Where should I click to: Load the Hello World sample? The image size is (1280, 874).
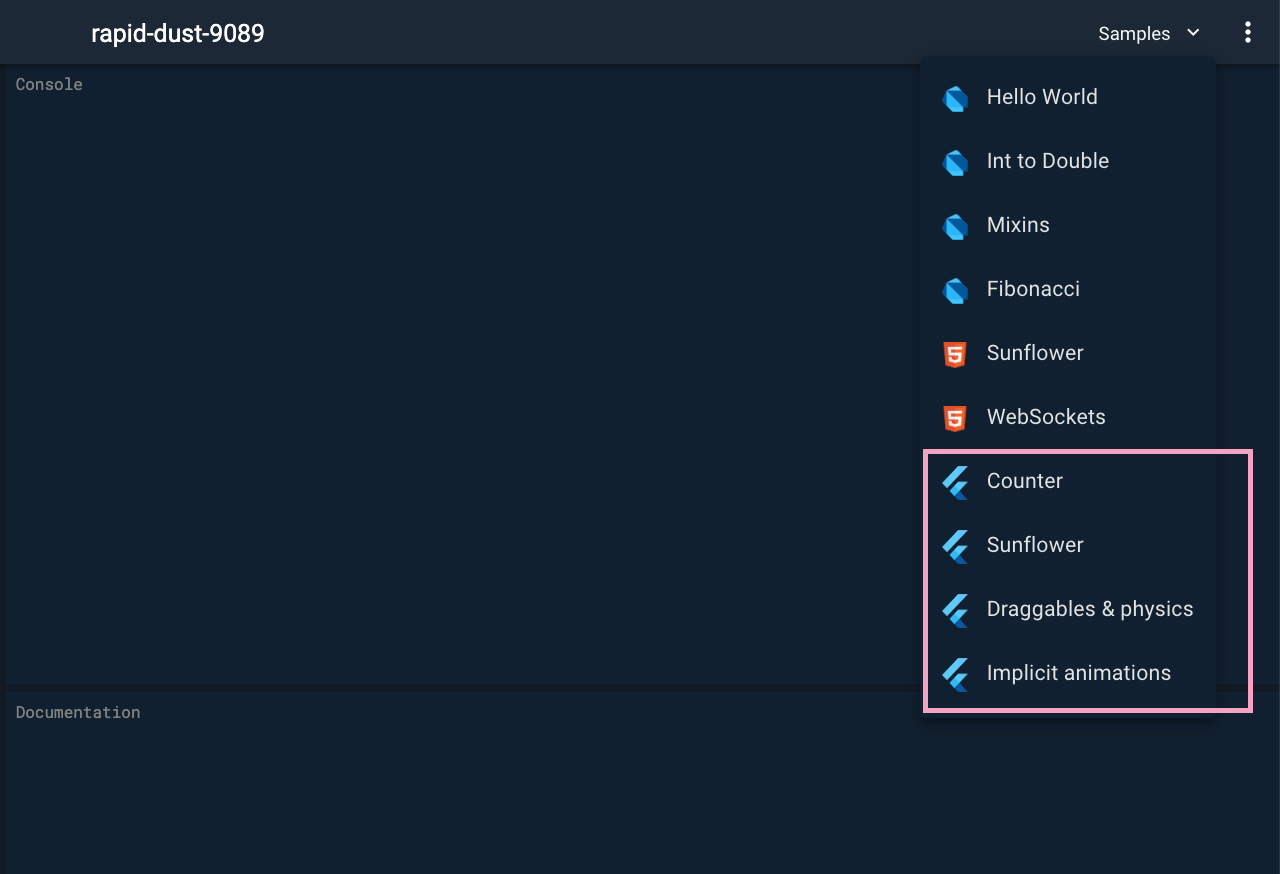pos(1068,97)
